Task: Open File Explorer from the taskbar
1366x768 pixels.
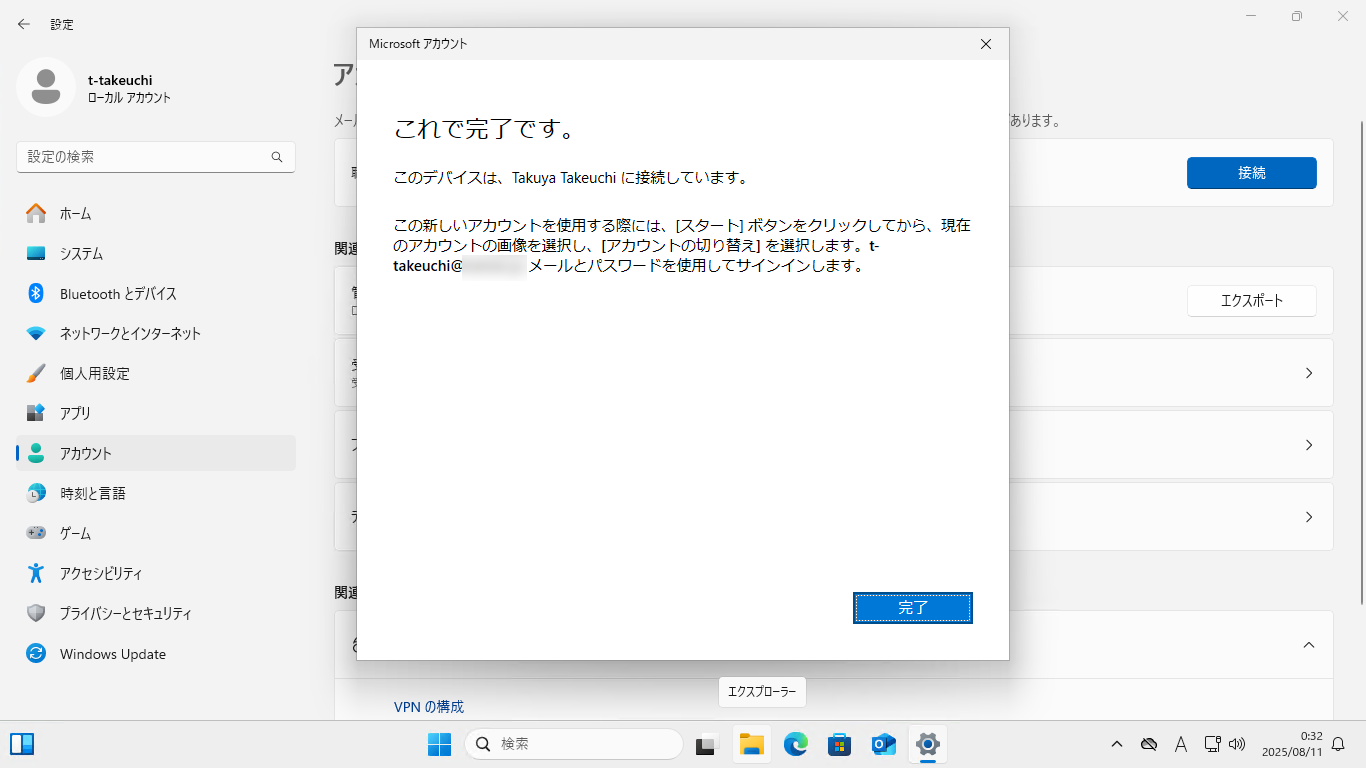Action: click(x=751, y=744)
